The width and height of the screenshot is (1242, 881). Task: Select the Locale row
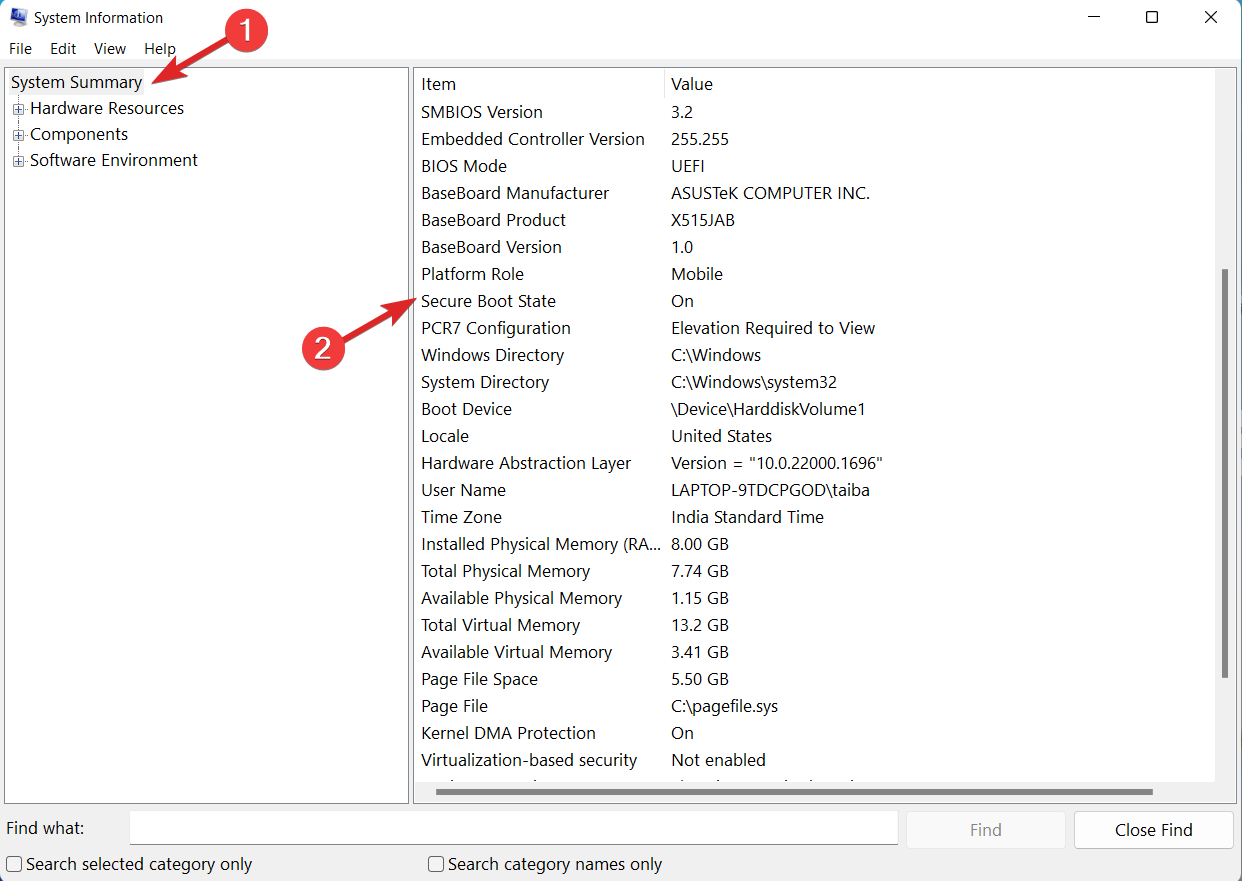click(815, 436)
